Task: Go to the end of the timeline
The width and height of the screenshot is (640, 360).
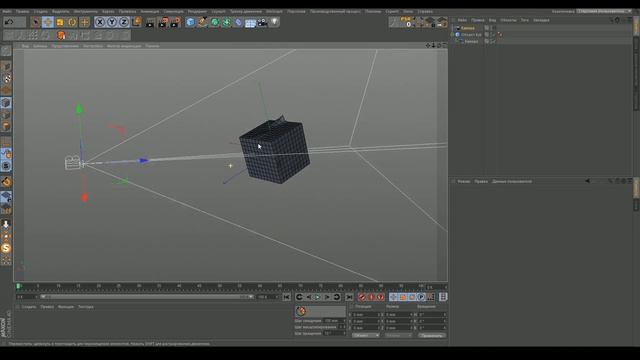Action: (349, 297)
